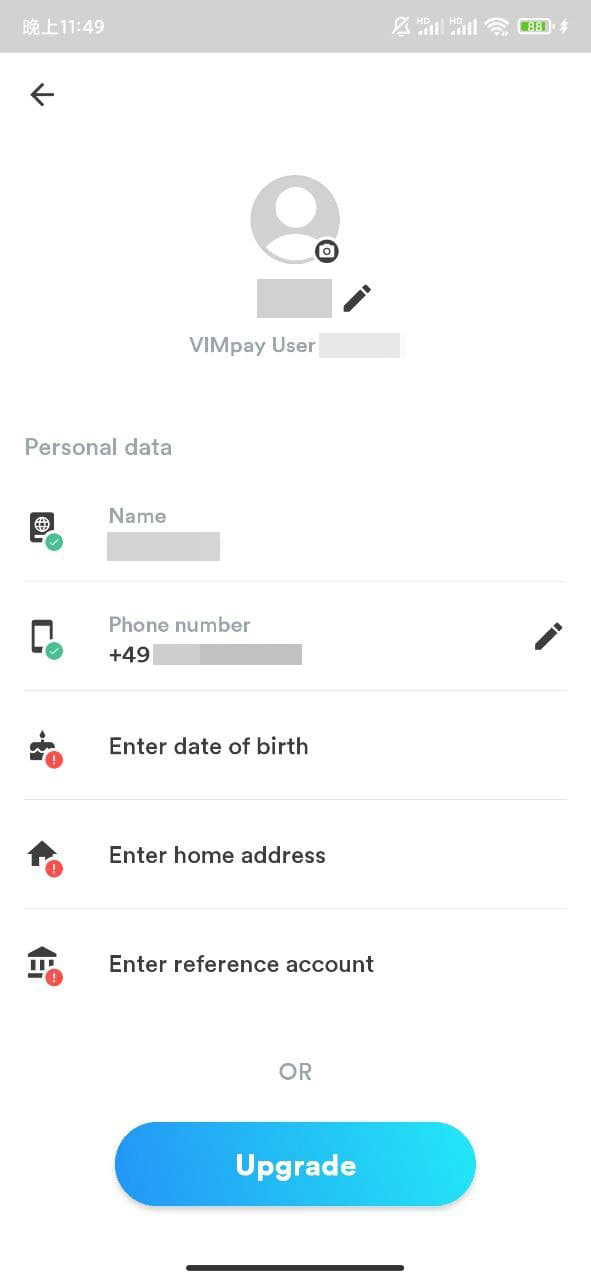Tap the back arrow icon
This screenshot has width=591, height=1280.
pos(42,94)
